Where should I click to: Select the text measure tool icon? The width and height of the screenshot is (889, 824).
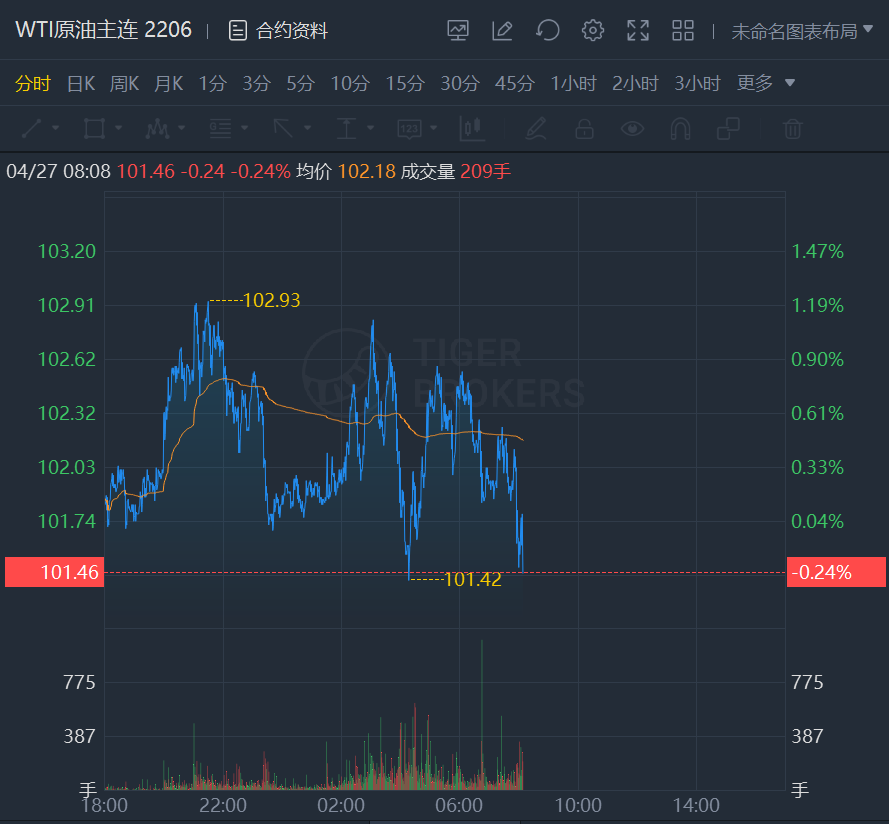(x=346, y=129)
